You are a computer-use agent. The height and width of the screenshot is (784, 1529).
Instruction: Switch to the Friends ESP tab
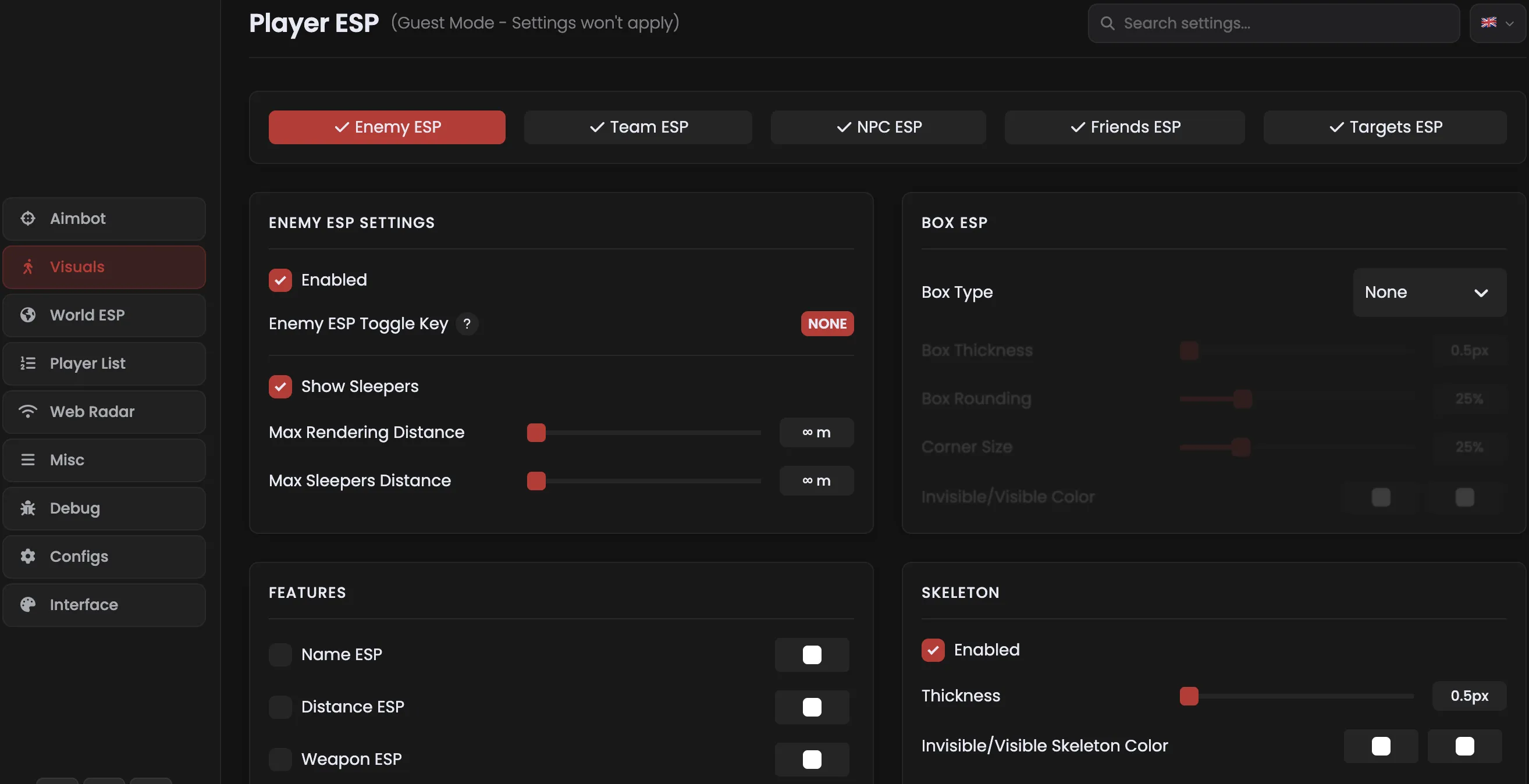pyautogui.click(x=1125, y=127)
